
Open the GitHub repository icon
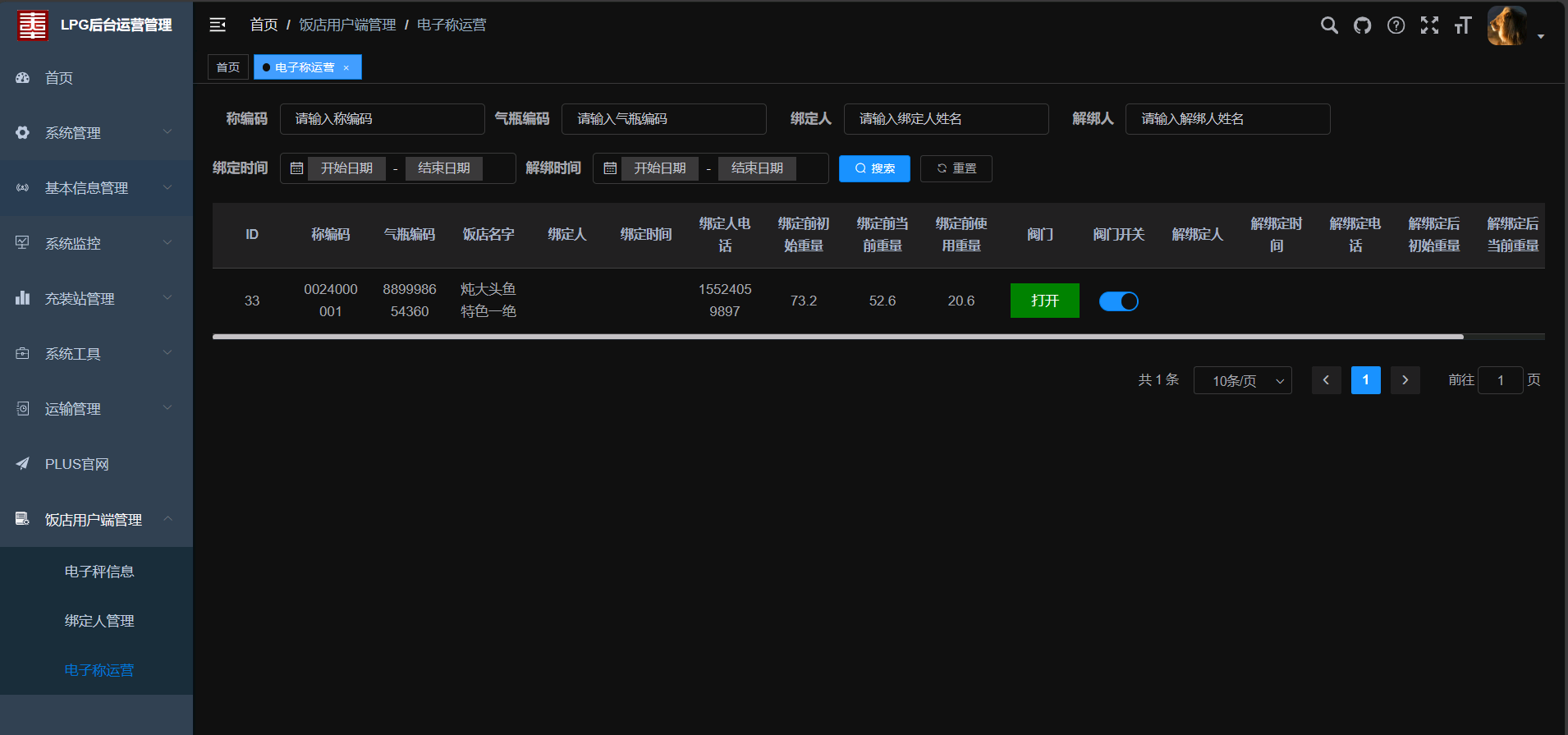1363,25
